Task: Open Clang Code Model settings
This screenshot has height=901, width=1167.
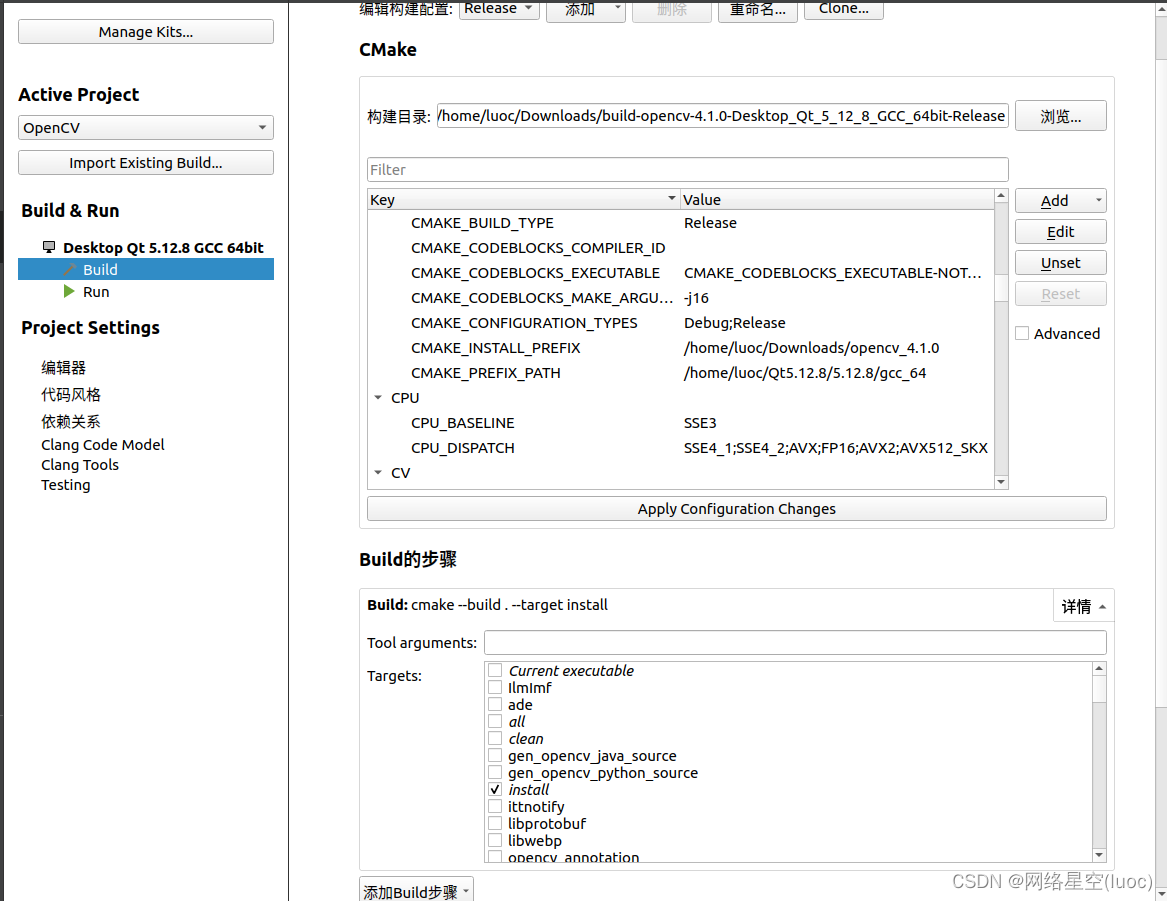Action: [103, 444]
